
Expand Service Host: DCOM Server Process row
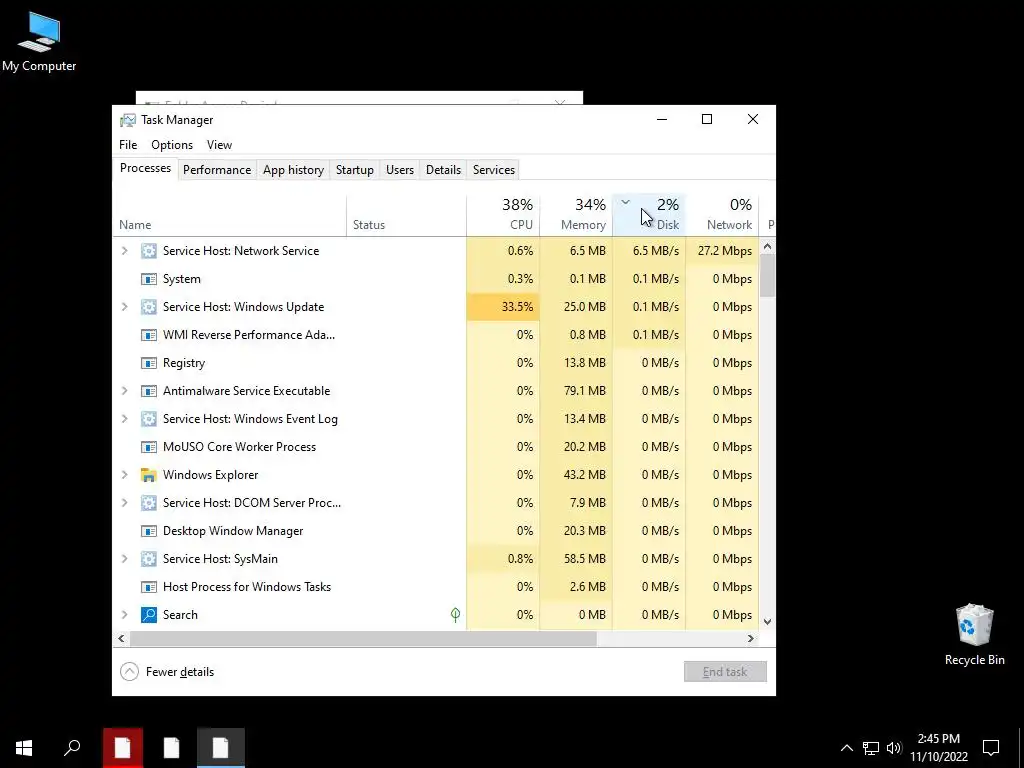click(125, 503)
